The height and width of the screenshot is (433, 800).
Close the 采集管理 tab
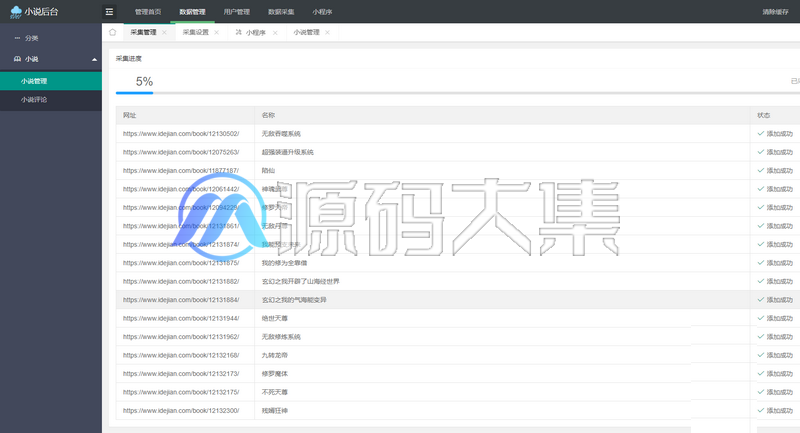164,32
